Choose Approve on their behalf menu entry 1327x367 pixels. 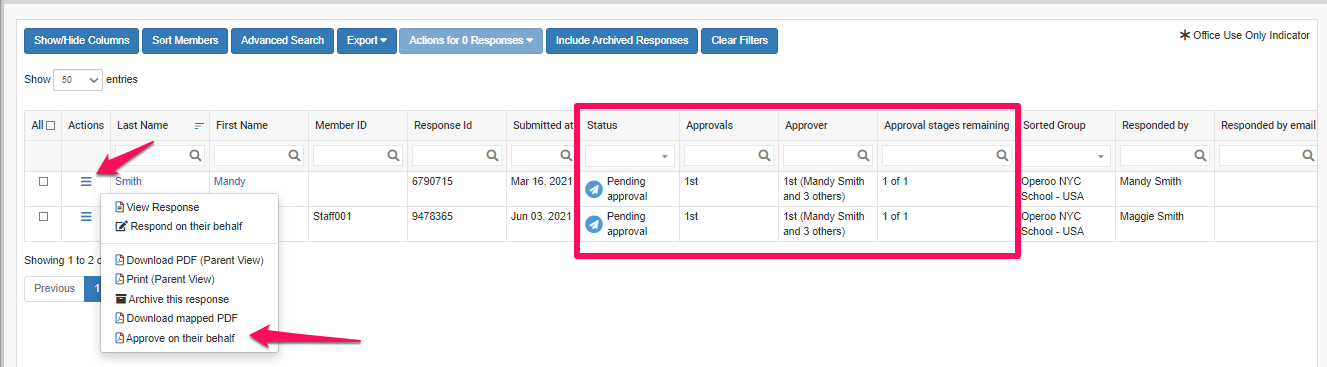coord(175,338)
